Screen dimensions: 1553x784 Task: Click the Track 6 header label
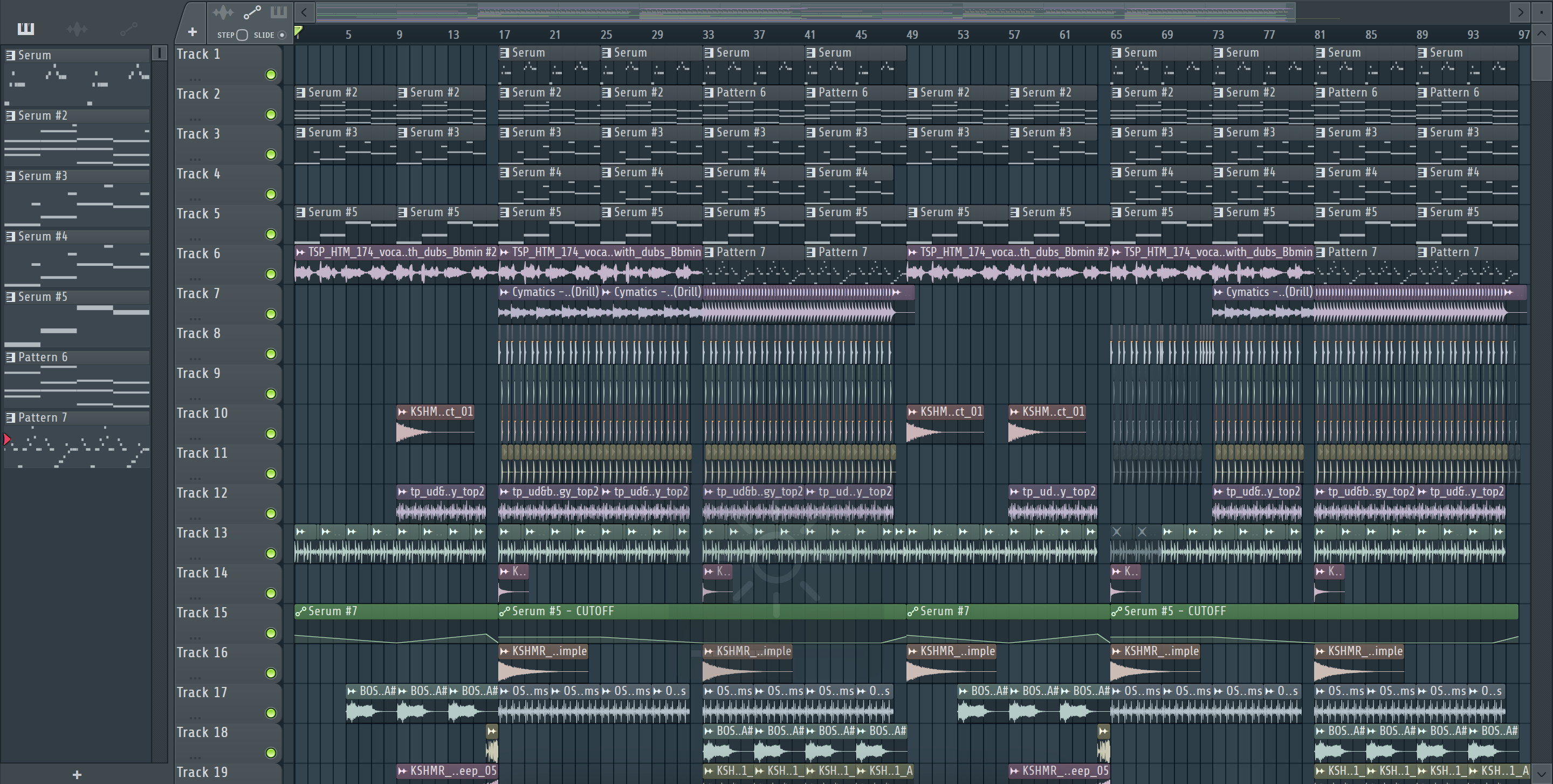(198, 254)
